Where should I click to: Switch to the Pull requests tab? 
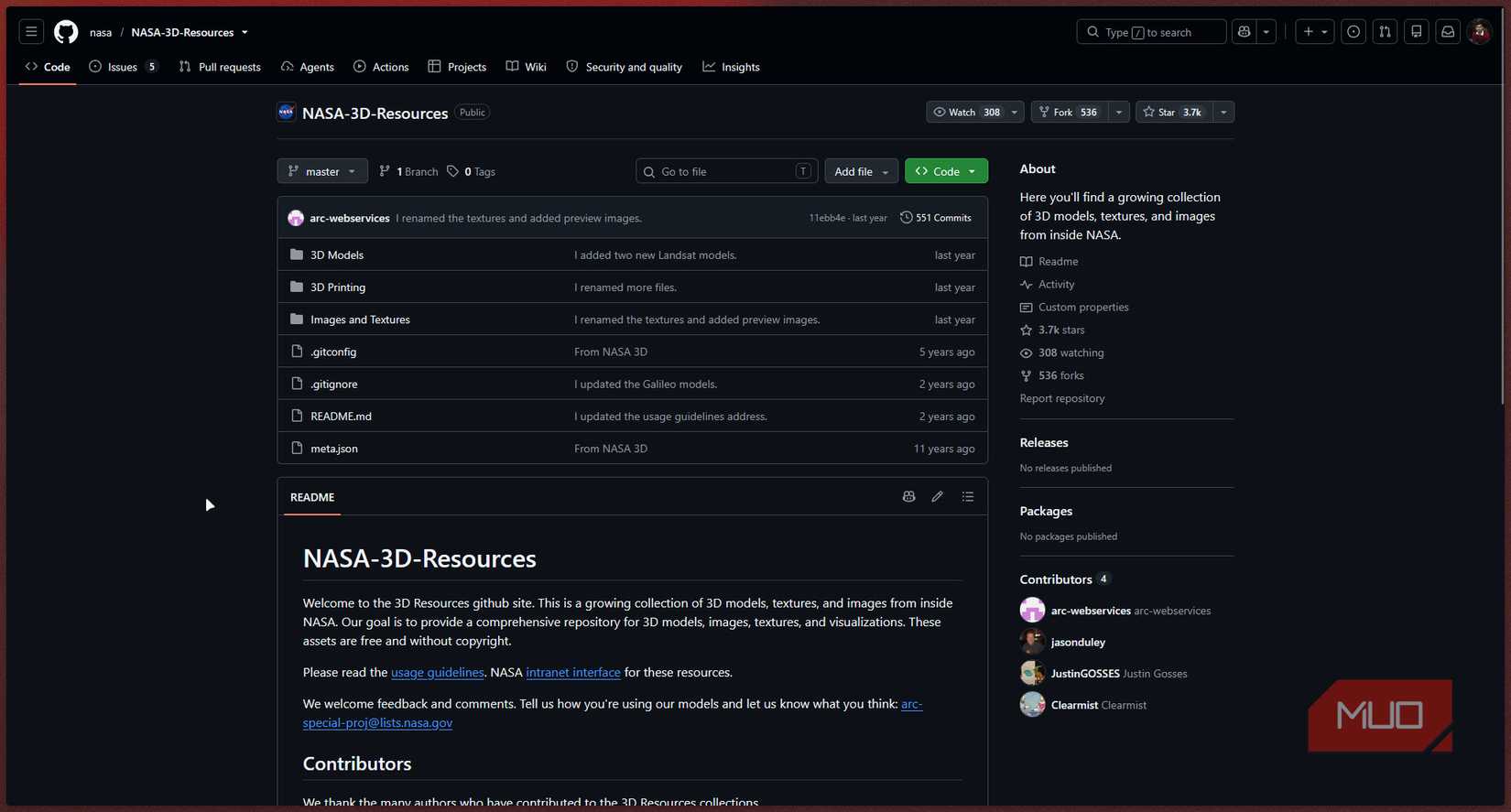(220, 67)
